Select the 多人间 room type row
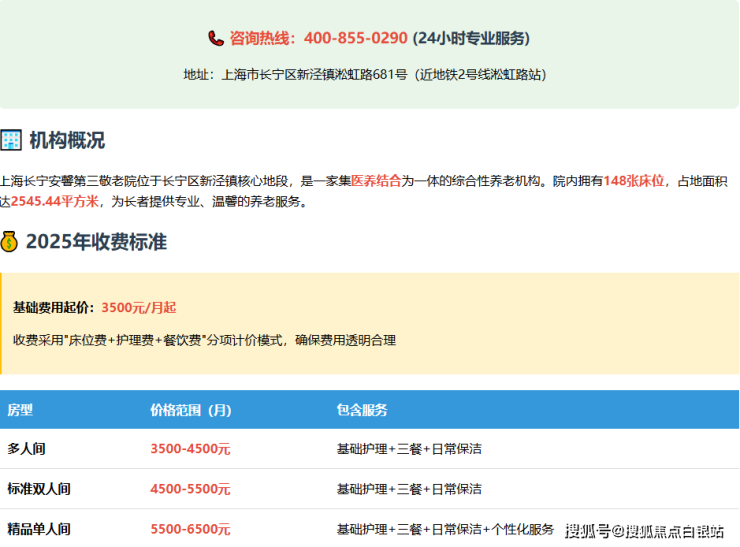This screenshot has width=740, height=547. [27, 449]
